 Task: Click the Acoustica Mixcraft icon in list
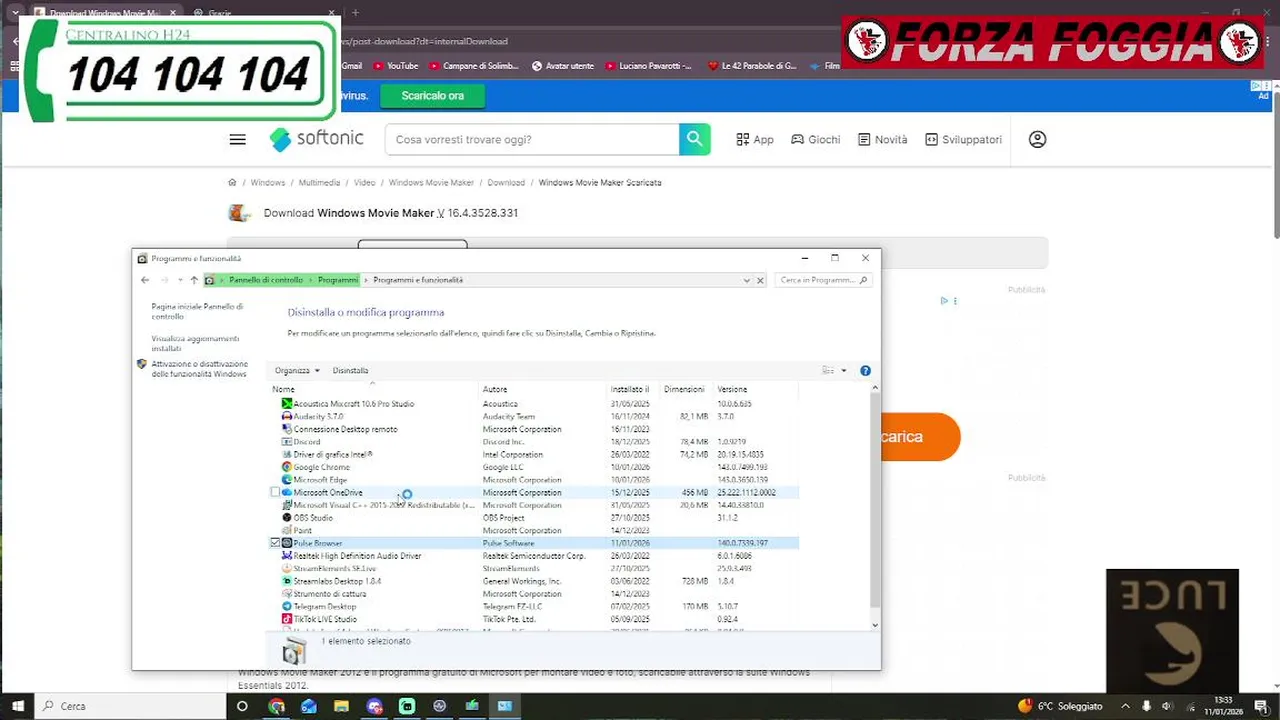(287, 404)
